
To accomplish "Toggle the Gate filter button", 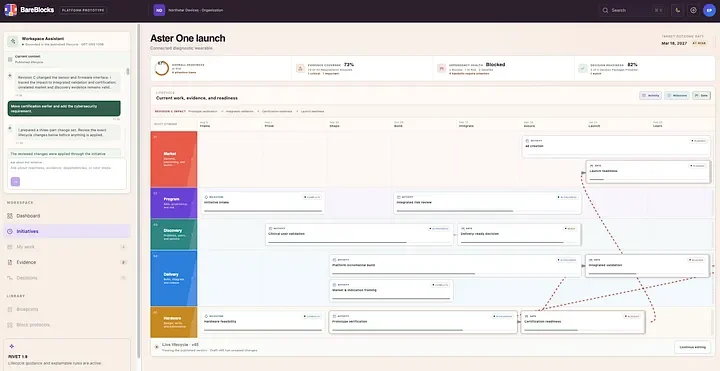I will (x=701, y=96).
